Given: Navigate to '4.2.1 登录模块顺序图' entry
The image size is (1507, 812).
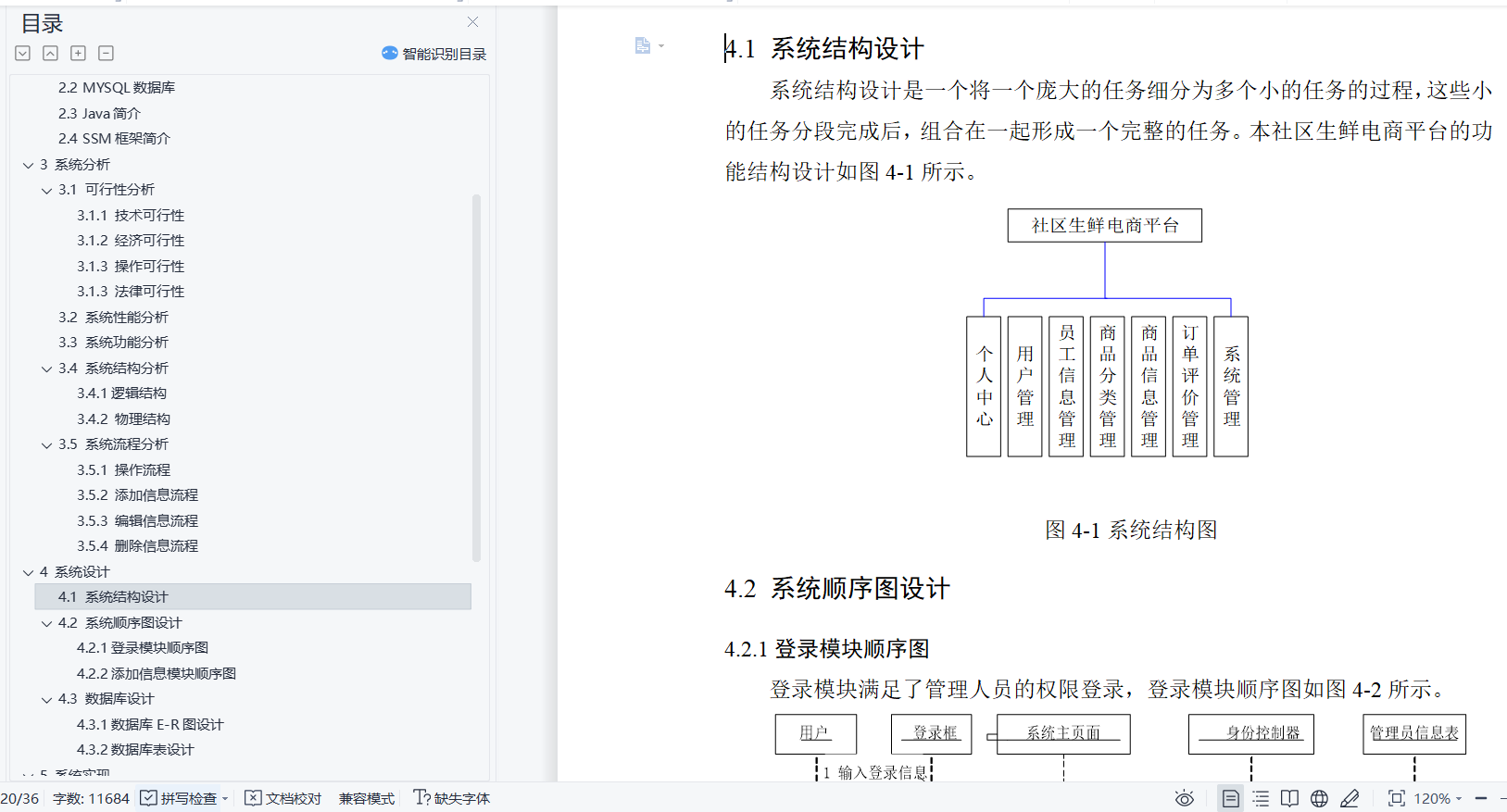Looking at the screenshot, I should [143, 647].
